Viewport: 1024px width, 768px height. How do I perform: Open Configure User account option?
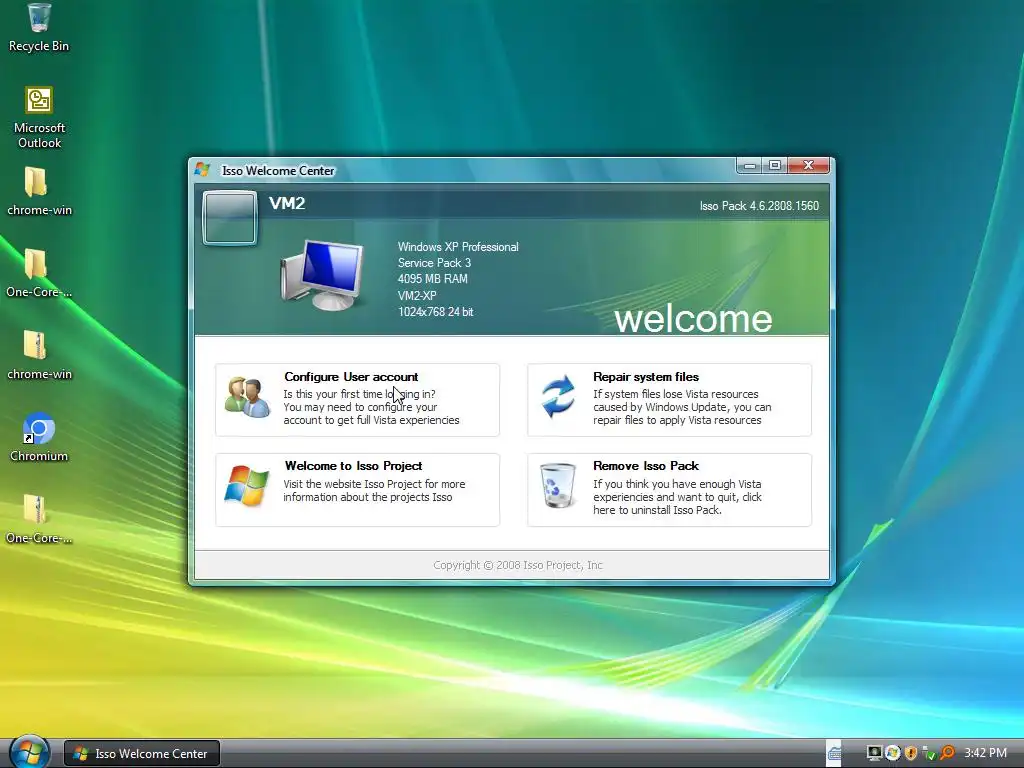pos(357,400)
